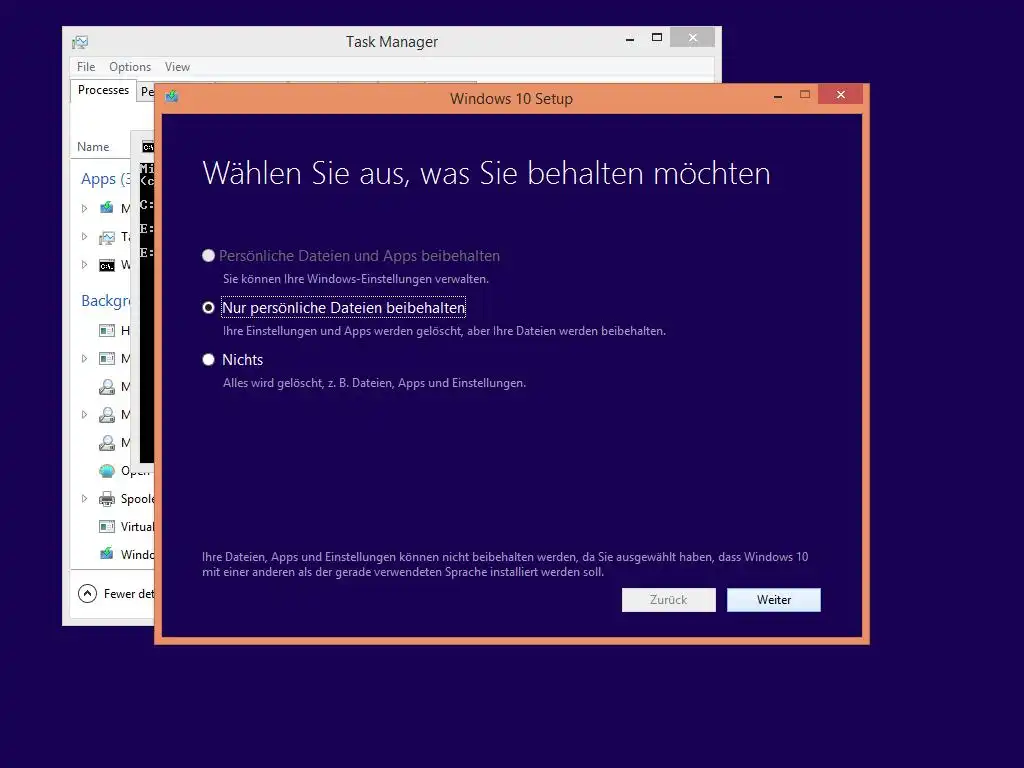Click the user icon in expandable M row
Image resolution: width=1024 pixels, height=768 pixels.
coord(106,415)
